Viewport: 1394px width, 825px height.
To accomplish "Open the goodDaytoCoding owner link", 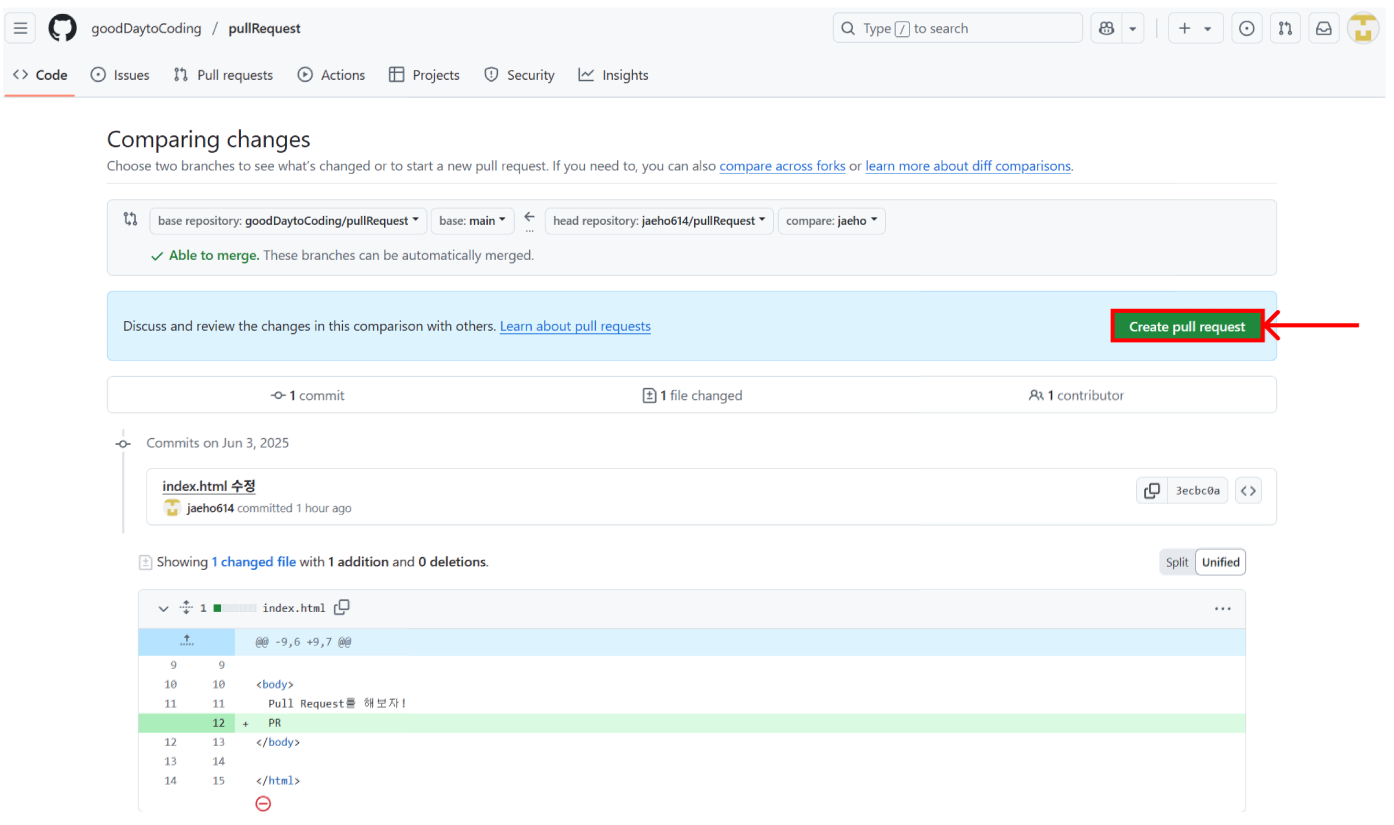I will 146,28.
